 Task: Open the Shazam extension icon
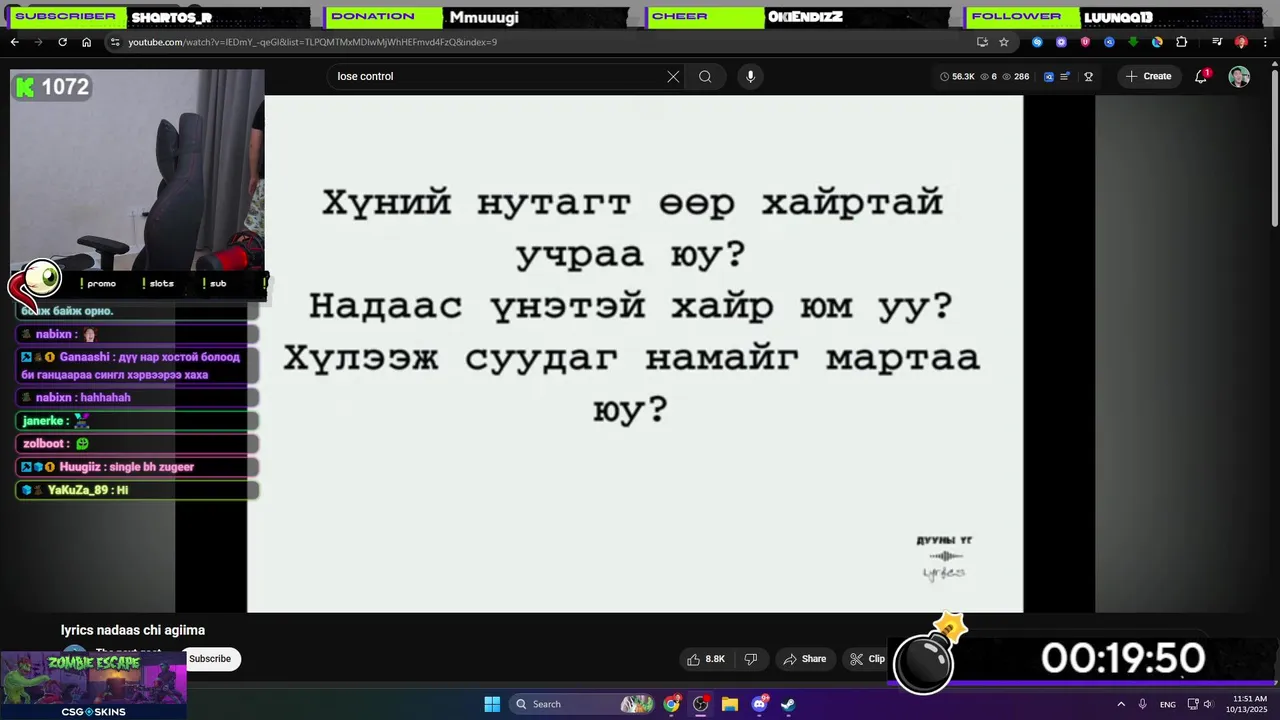click(x=1037, y=42)
